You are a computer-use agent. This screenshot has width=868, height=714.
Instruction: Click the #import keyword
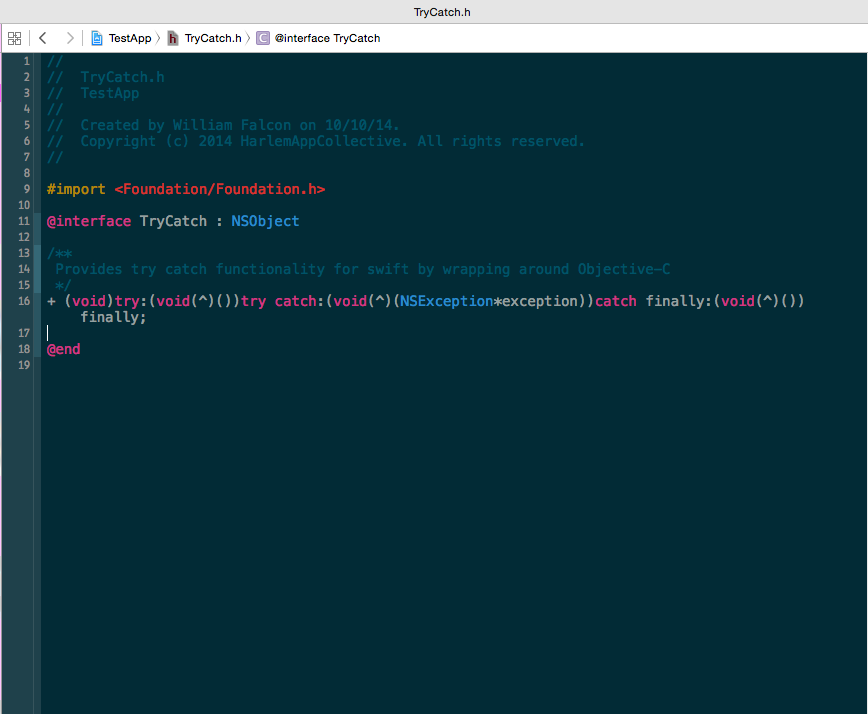pos(76,189)
